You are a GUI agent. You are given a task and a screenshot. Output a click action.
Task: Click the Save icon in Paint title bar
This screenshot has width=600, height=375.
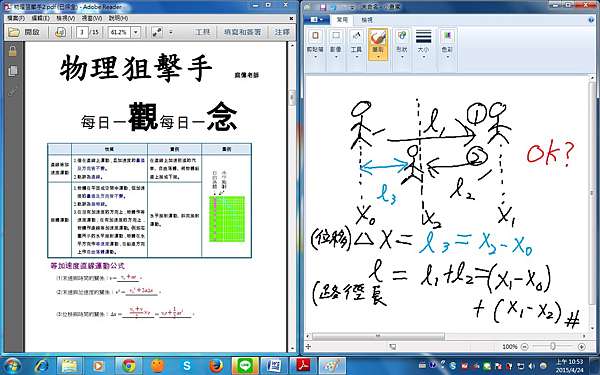point(323,7)
